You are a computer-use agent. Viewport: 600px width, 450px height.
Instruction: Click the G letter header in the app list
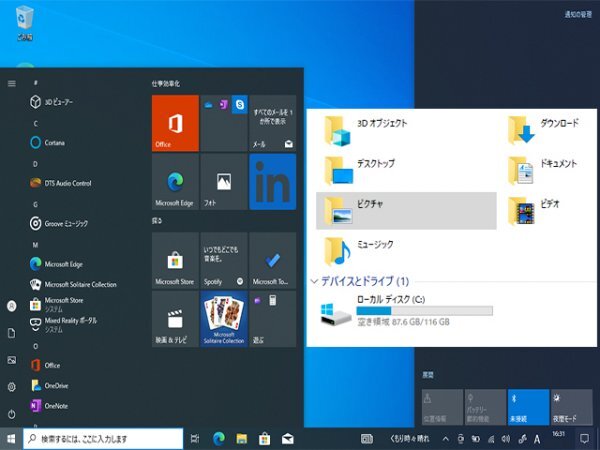[36, 204]
